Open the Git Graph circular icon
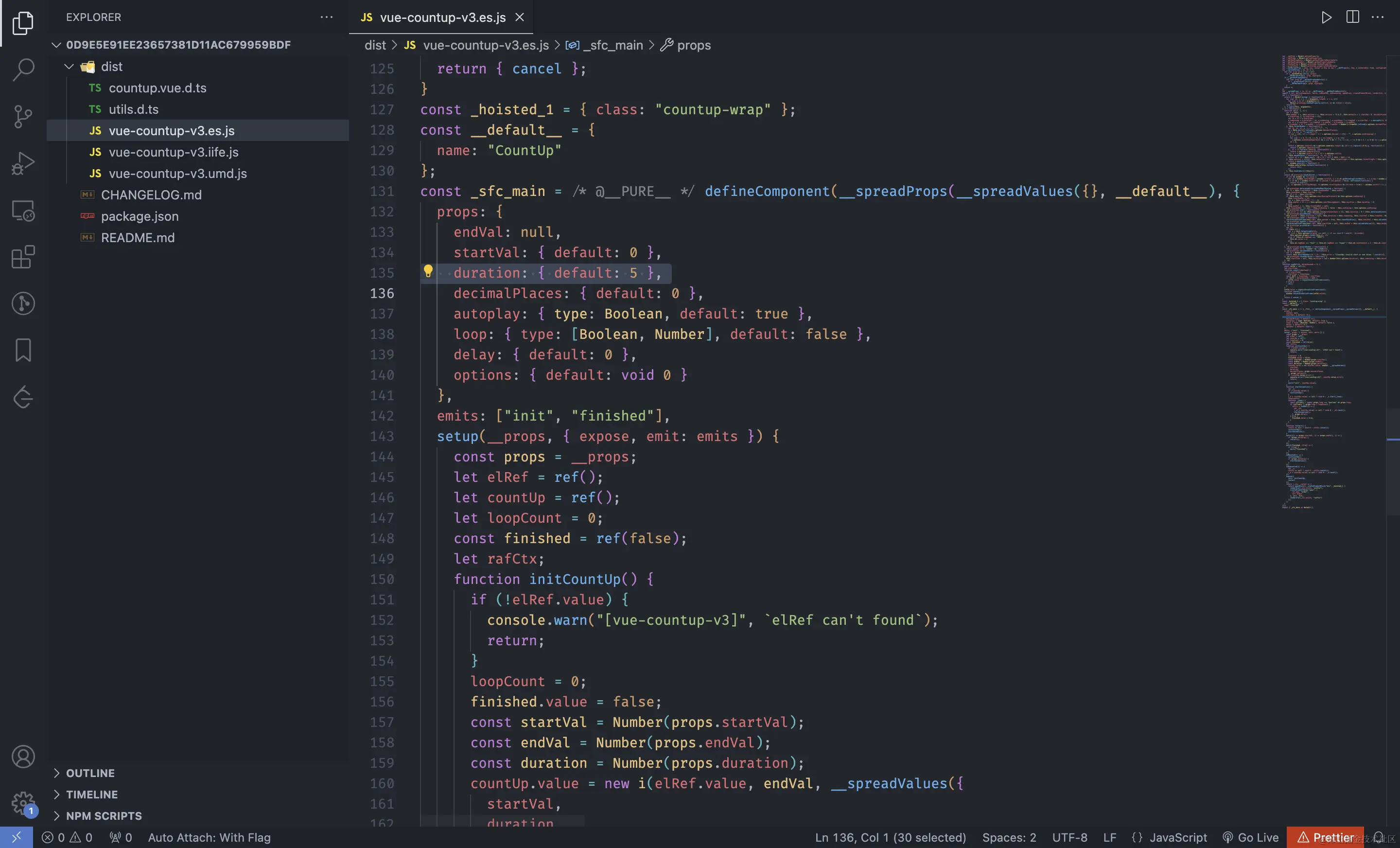The height and width of the screenshot is (848, 1400). (x=23, y=303)
